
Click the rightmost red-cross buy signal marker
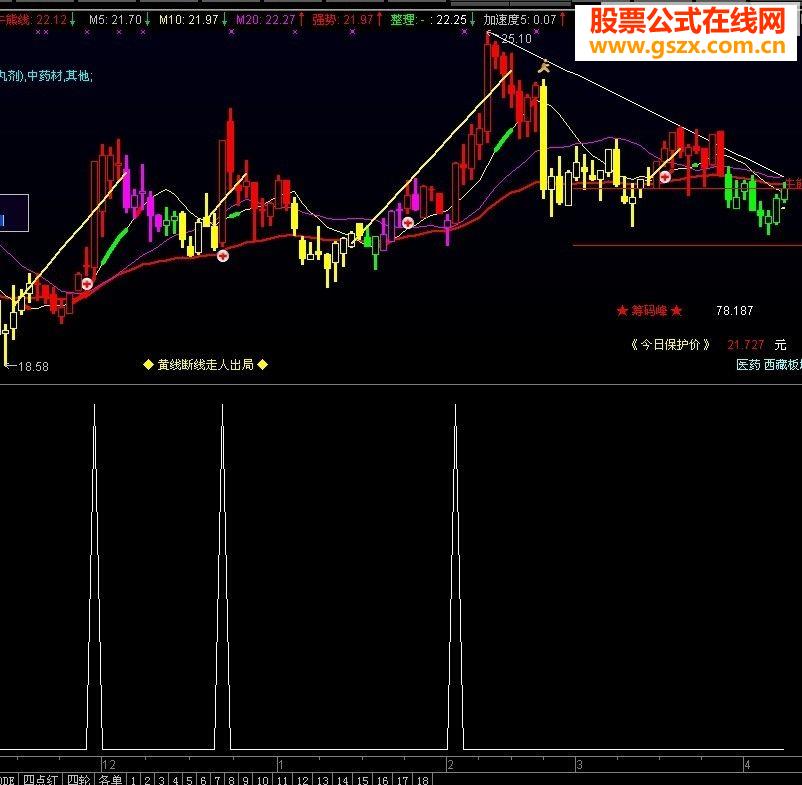click(665, 177)
